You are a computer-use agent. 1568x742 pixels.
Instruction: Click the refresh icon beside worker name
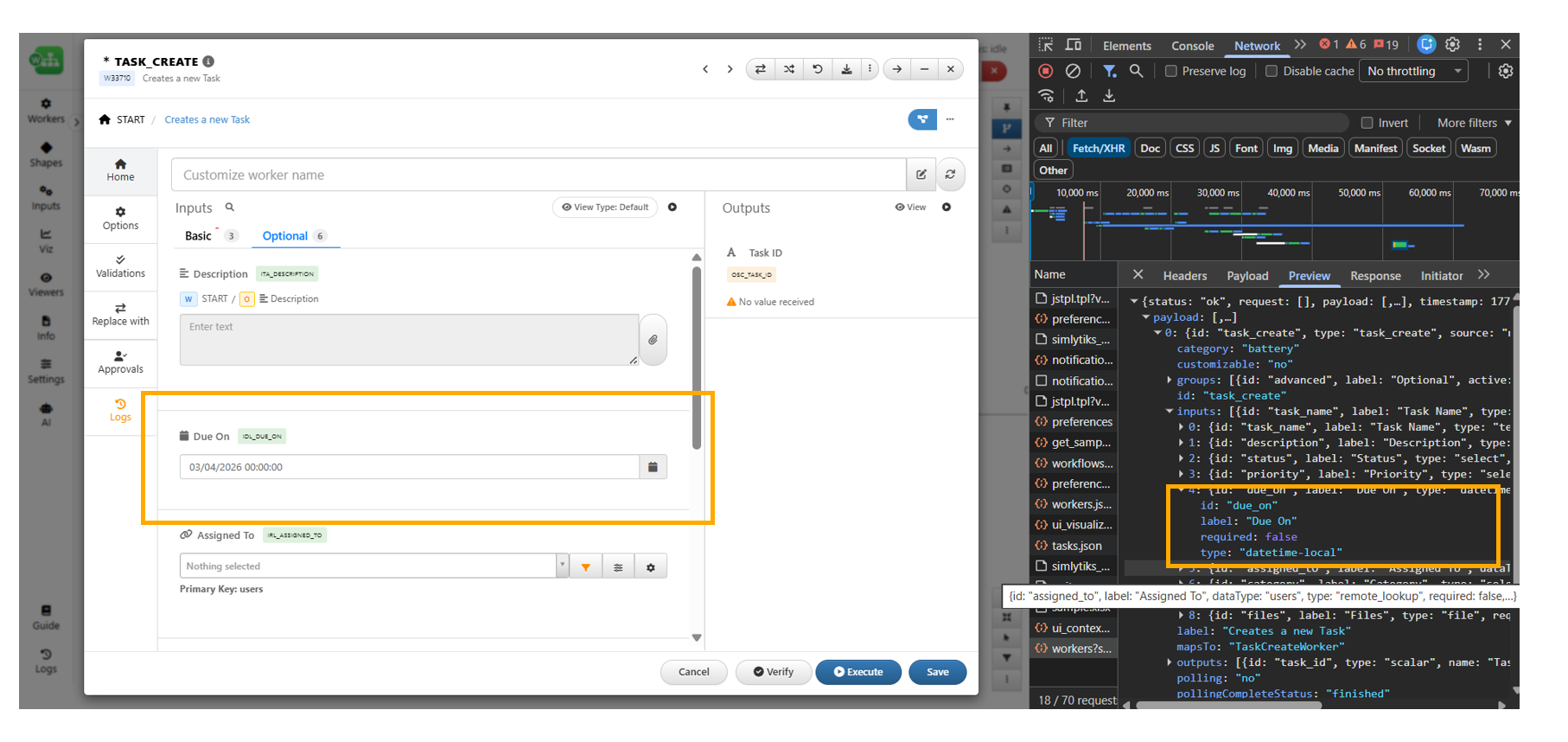950,175
